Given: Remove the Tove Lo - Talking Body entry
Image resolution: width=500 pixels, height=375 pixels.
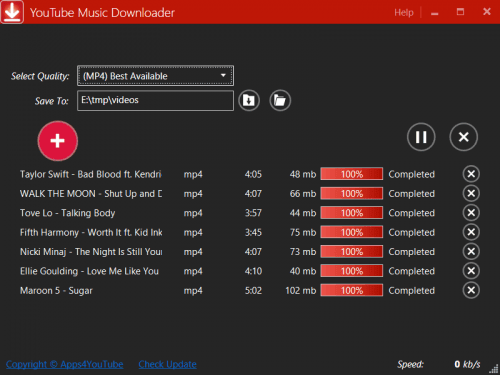Looking at the screenshot, I should click(471, 212).
